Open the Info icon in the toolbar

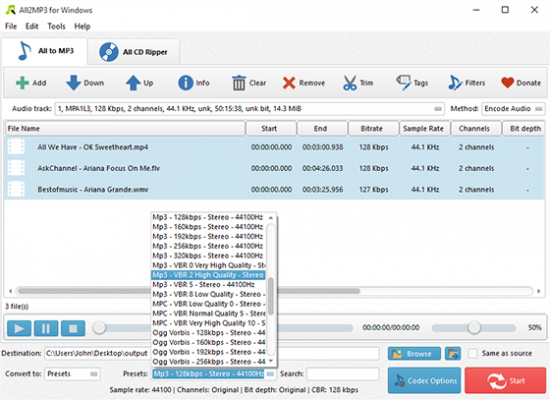click(186, 83)
